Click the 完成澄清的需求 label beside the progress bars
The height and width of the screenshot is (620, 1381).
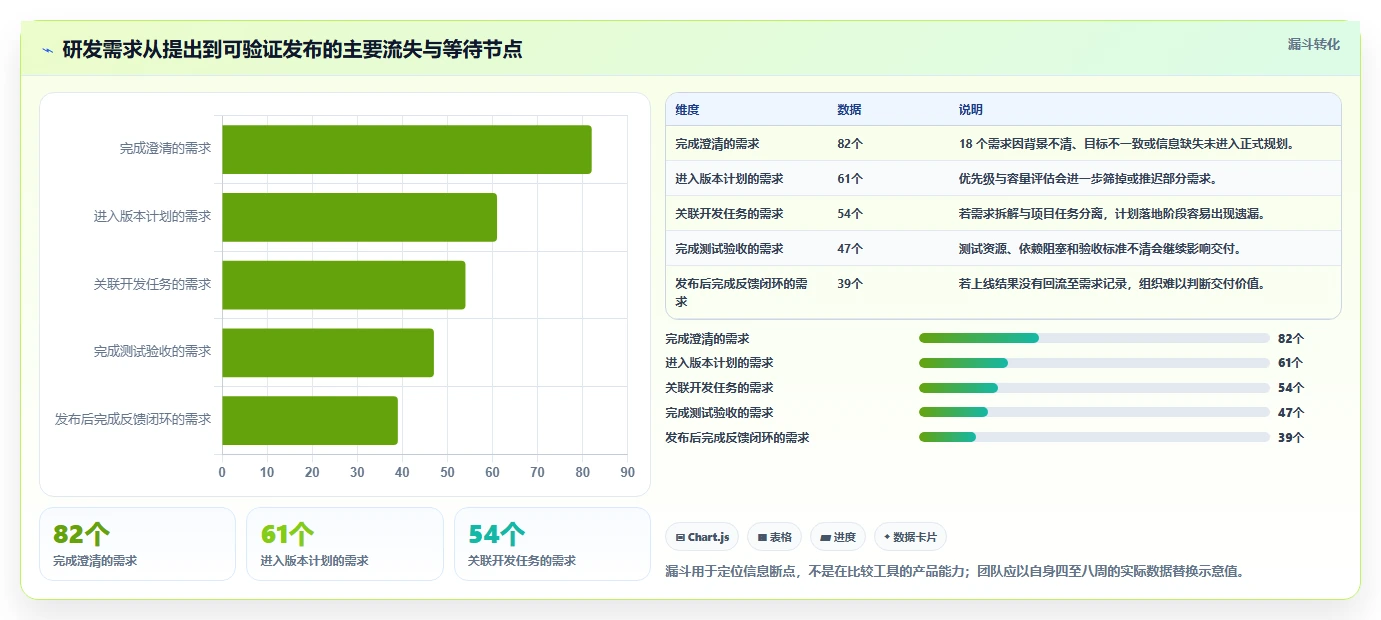coord(707,339)
